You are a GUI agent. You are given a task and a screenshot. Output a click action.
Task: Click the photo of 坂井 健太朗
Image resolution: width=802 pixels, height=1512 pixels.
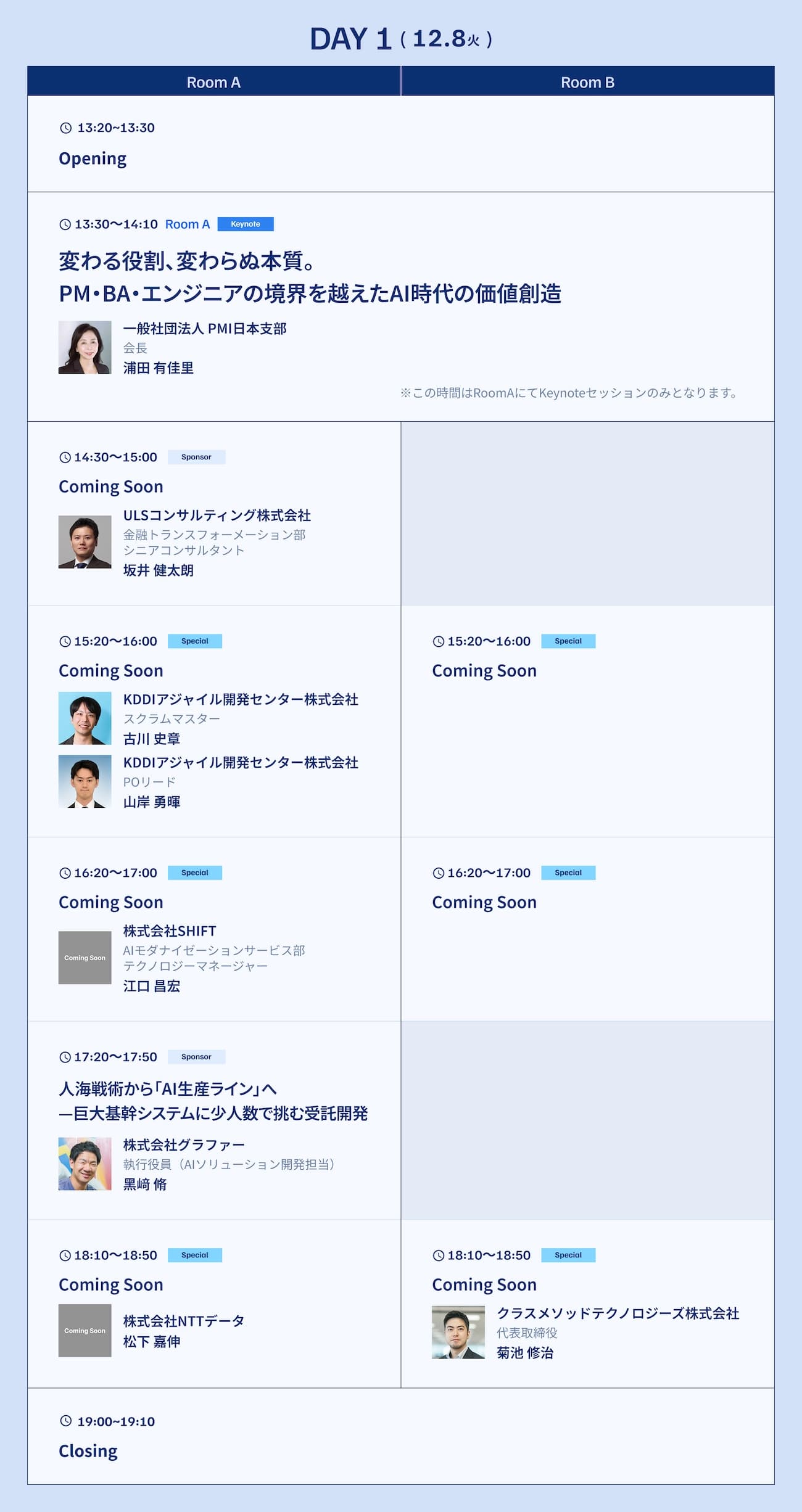click(x=85, y=542)
